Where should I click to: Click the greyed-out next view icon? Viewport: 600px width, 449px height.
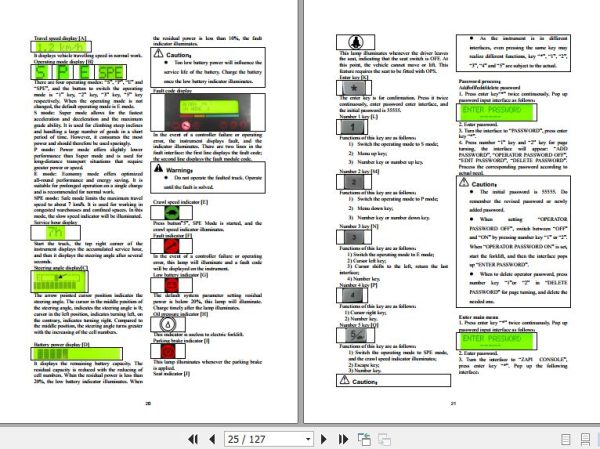(x=384, y=439)
